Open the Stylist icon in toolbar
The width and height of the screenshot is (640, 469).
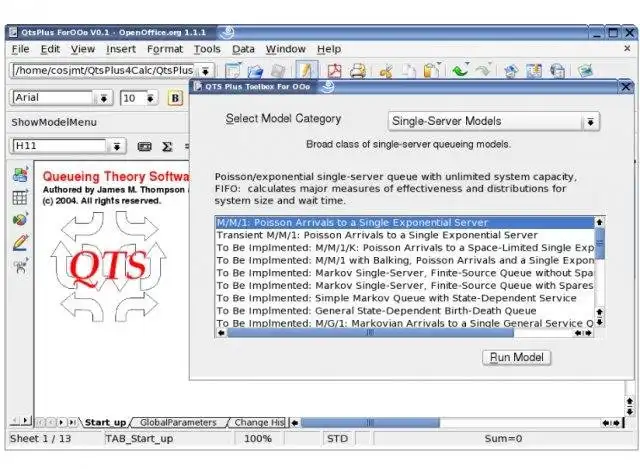pos(534,71)
